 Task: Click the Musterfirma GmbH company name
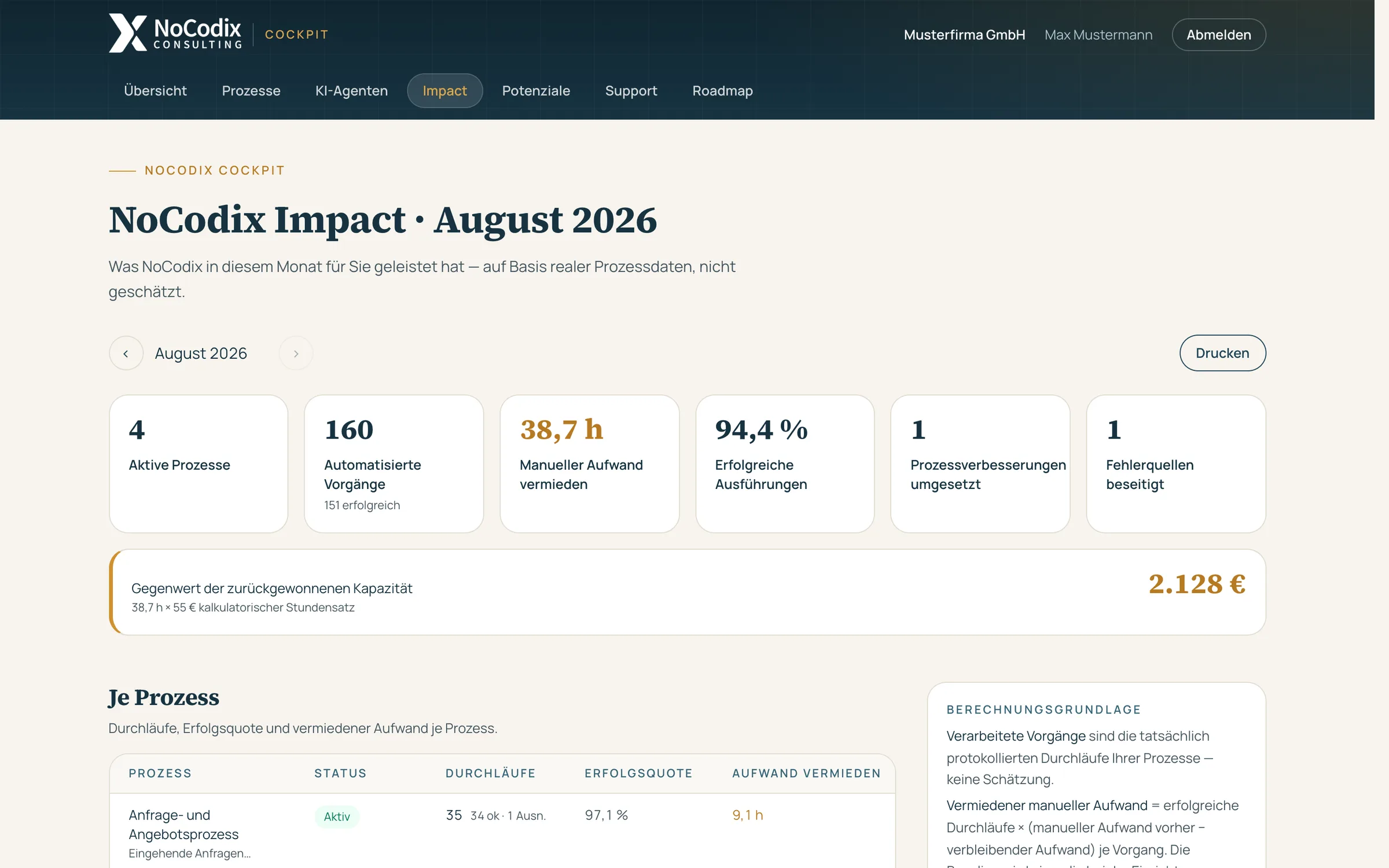click(964, 35)
